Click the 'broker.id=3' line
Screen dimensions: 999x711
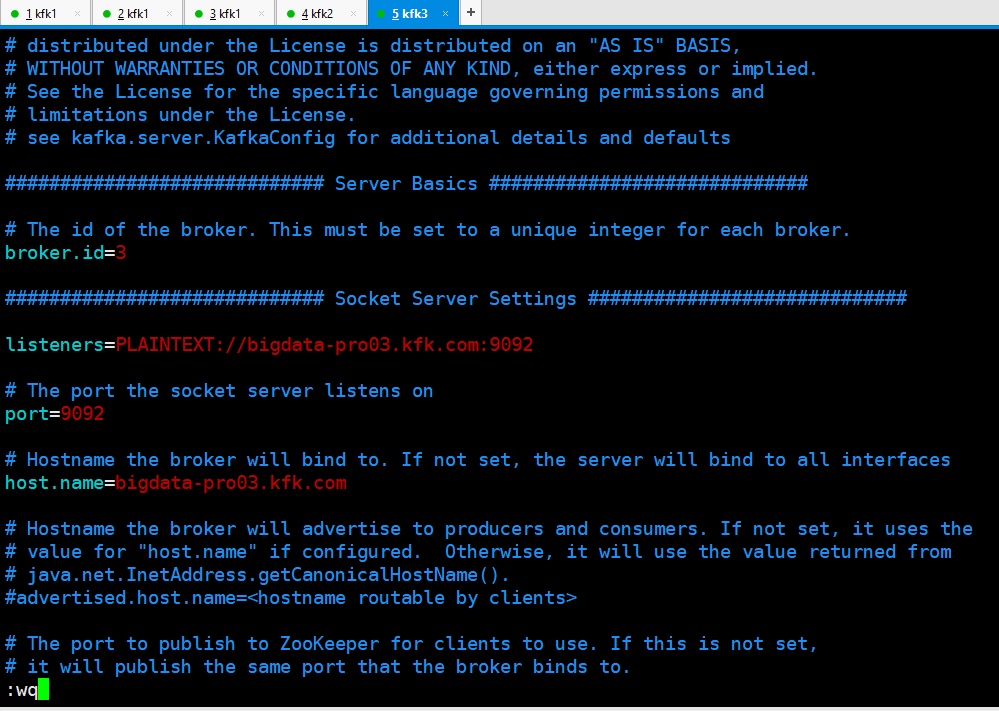click(66, 253)
